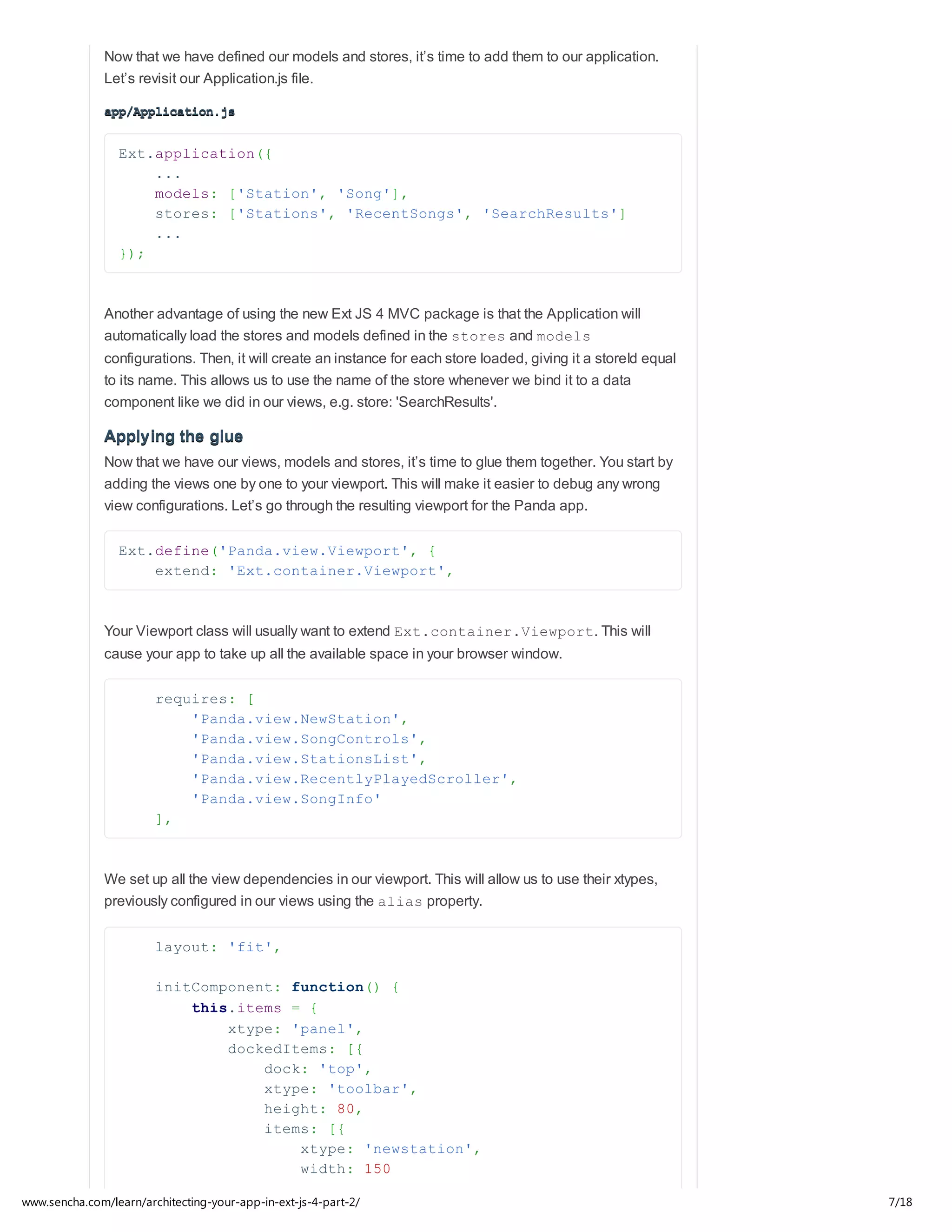952x1232 pixels.
Task: Click the 'Applying the glue' section heading
Action: pos(173,437)
